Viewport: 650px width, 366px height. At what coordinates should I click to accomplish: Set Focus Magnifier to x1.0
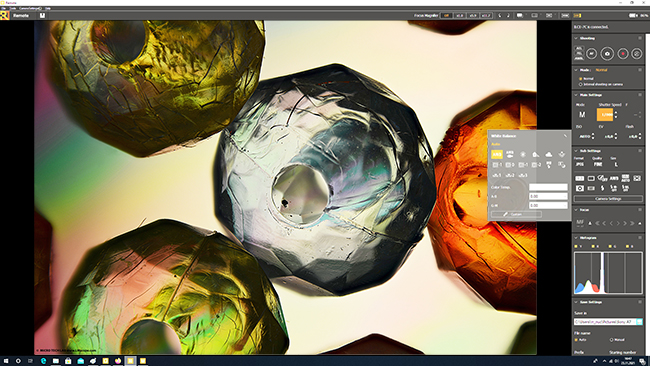click(x=460, y=15)
